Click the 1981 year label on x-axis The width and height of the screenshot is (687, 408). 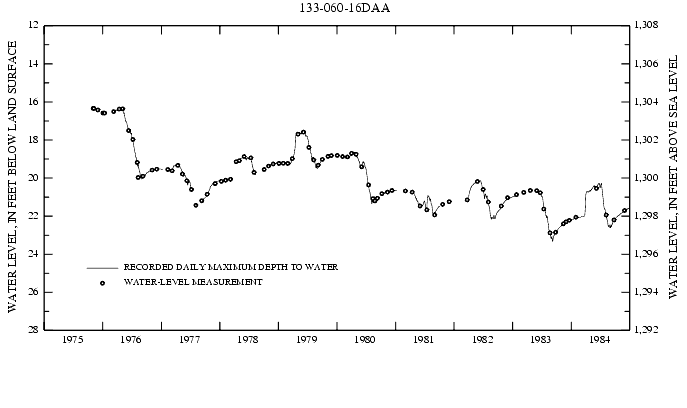click(424, 340)
